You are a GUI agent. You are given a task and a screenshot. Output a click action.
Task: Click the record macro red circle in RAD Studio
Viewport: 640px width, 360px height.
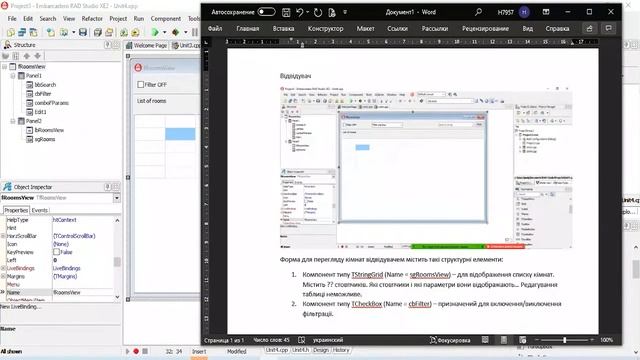[136, 351]
